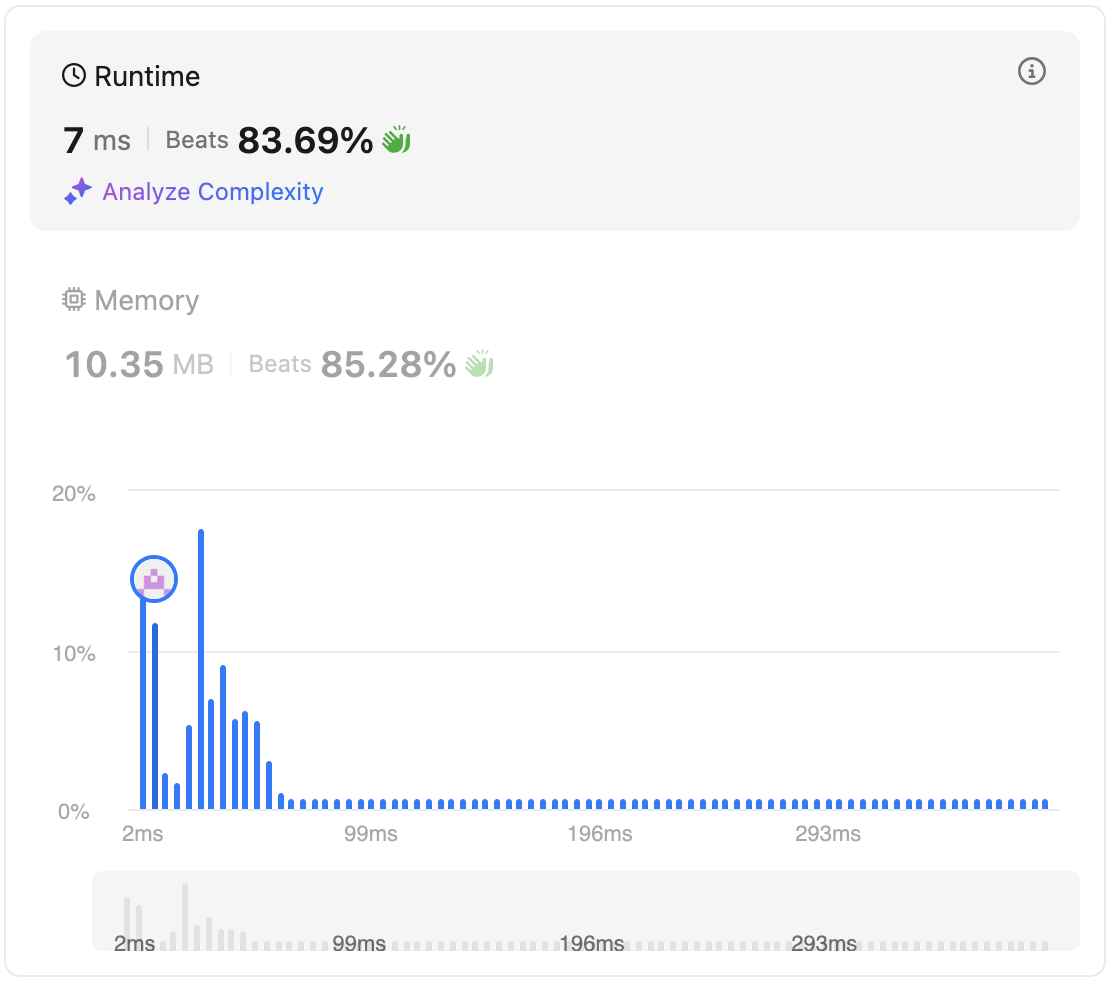Image resolution: width=1114 pixels, height=984 pixels.
Task: Open the Analyze Complexity link
Action: point(213,192)
